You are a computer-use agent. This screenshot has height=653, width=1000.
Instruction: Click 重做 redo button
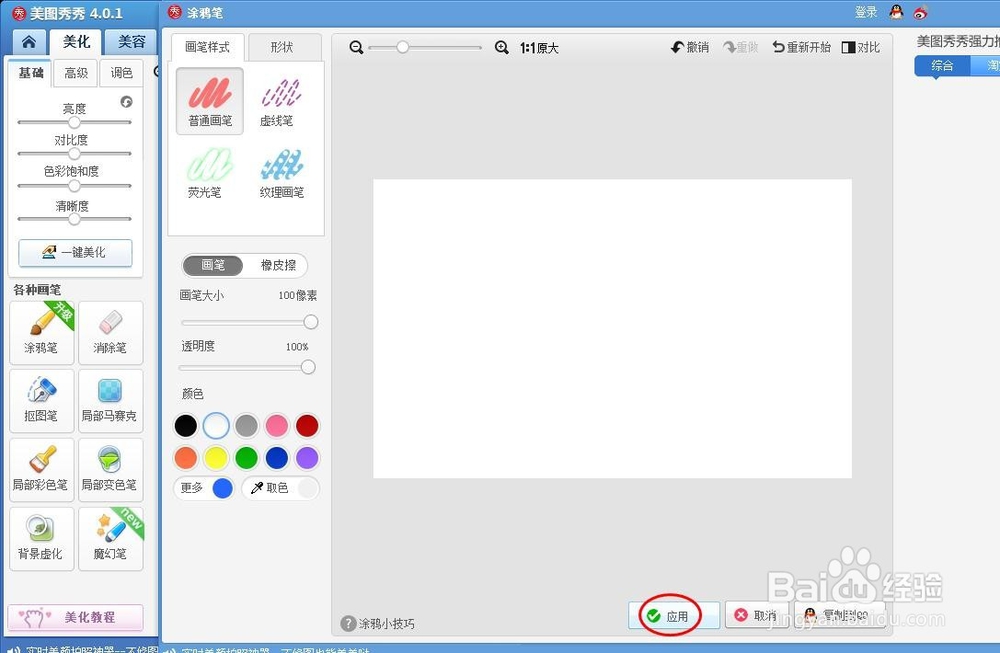click(x=740, y=47)
